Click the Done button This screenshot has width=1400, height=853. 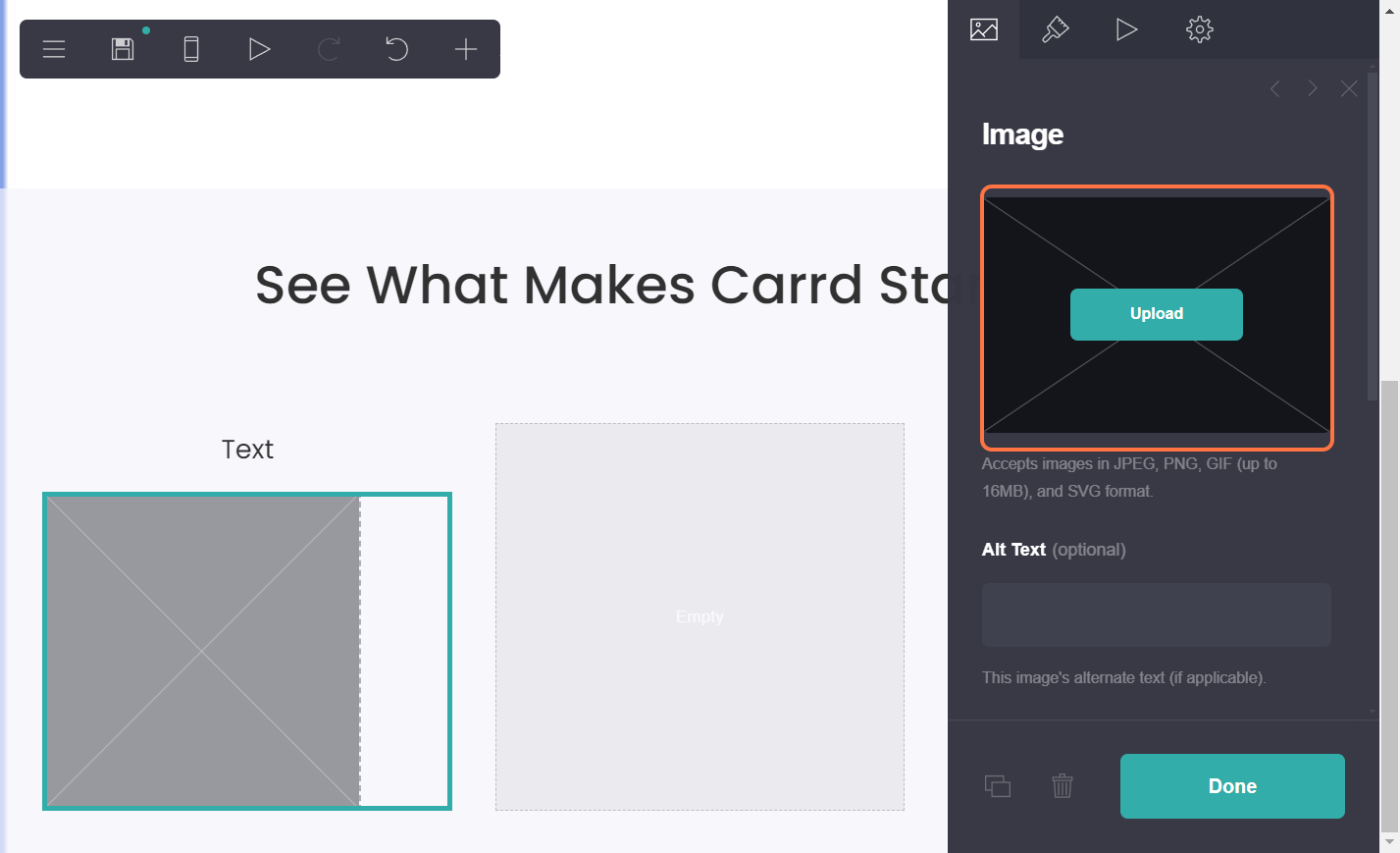coord(1232,786)
